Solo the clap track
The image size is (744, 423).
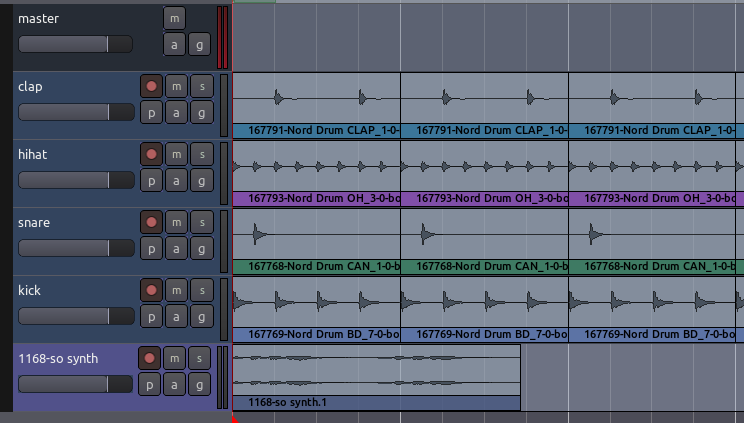[x=202, y=86]
